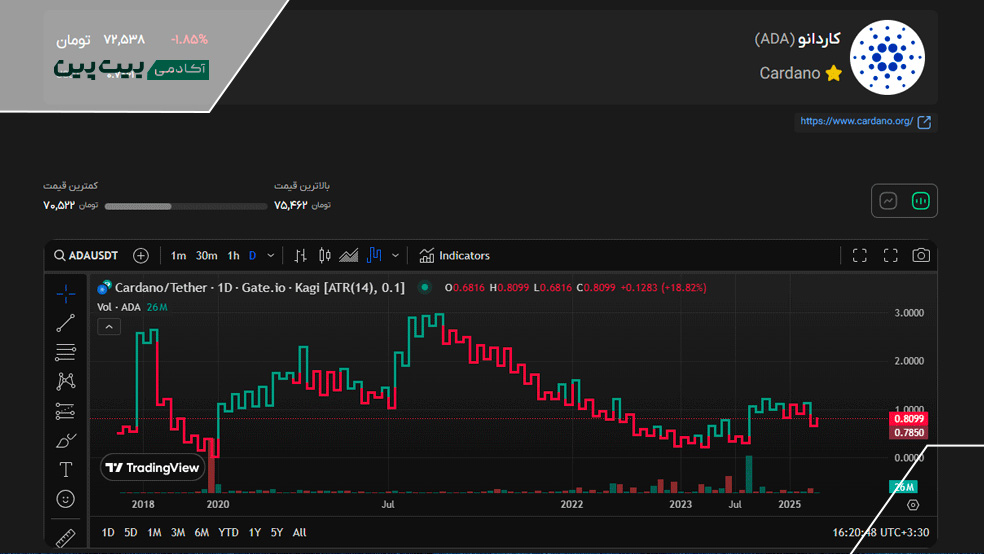
Task: Set date range to YTD
Action: (228, 532)
